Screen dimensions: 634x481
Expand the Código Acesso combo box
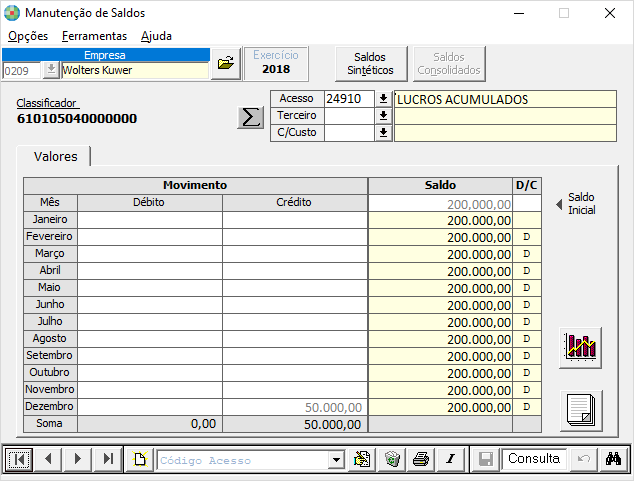click(336, 460)
